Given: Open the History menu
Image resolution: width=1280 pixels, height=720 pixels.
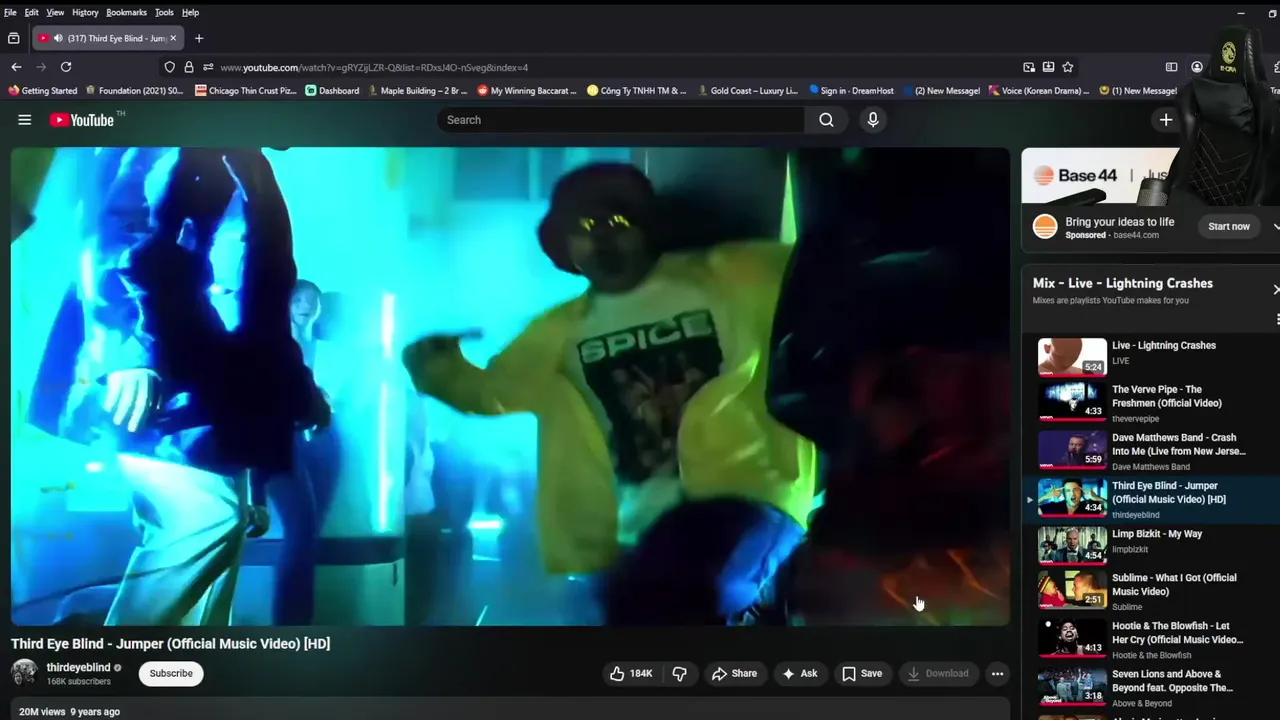Looking at the screenshot, I should (x=85, y=12).
